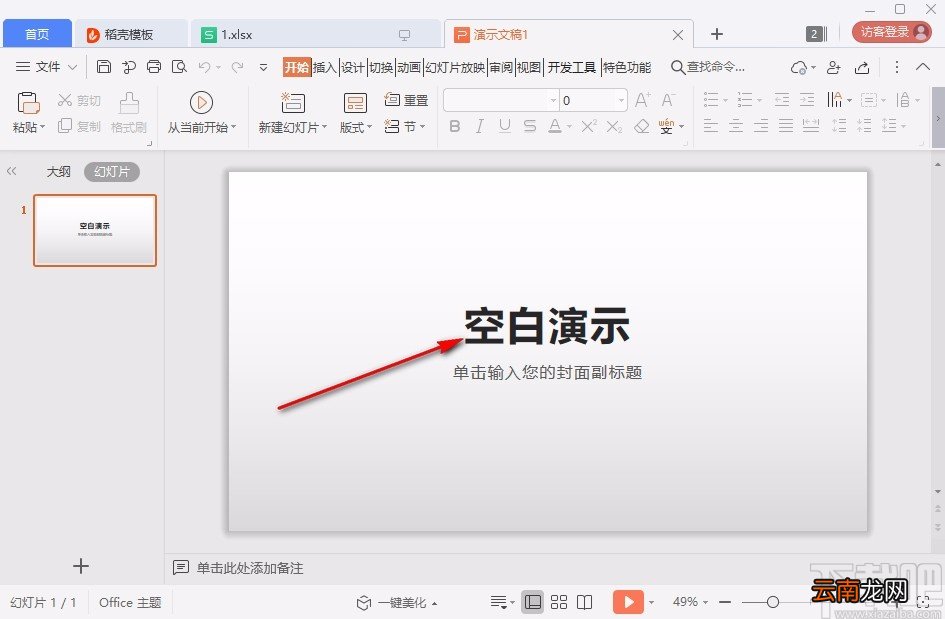
Task: Click the notes area (单击此处添加备注)
Action: click(x=250, y=568)
